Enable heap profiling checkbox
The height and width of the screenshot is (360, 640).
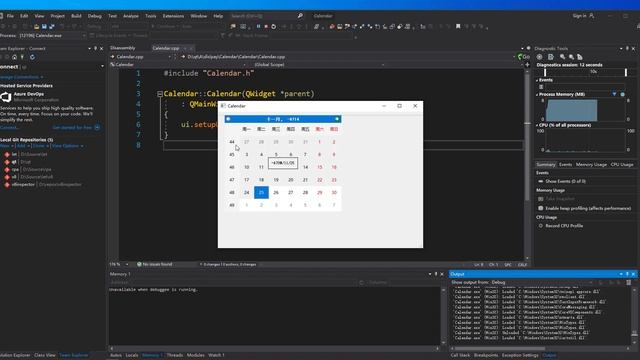tap(541, 208)
